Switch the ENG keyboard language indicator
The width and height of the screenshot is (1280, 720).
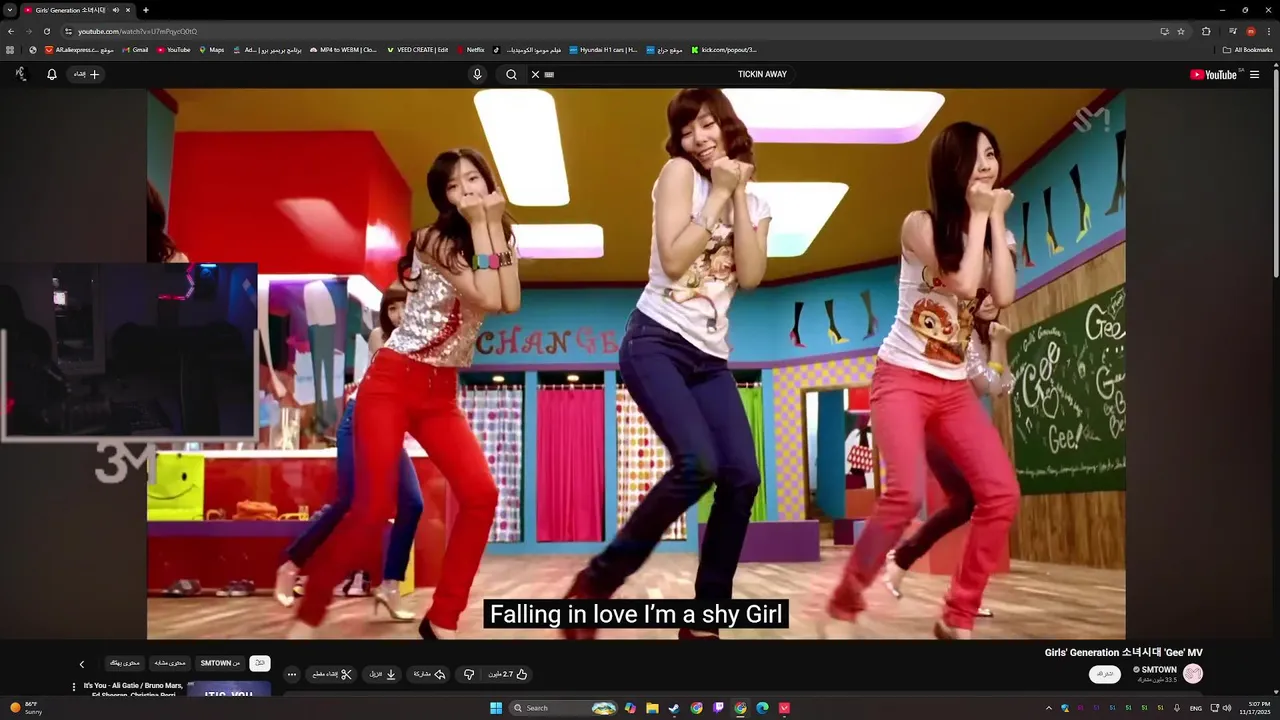click(1195, 708)
